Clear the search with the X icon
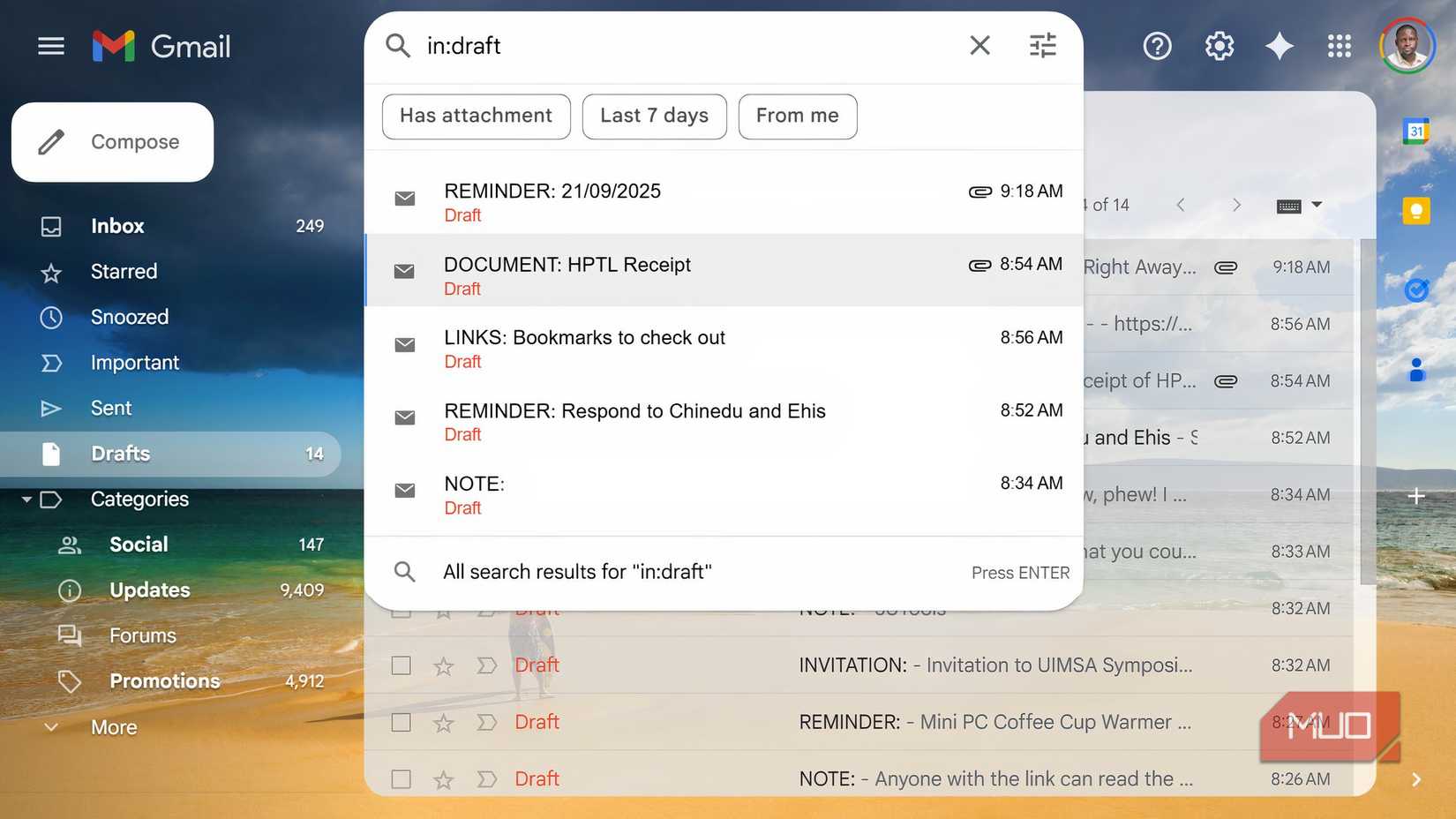This screenshot has height=819, width=1456. 979,46
